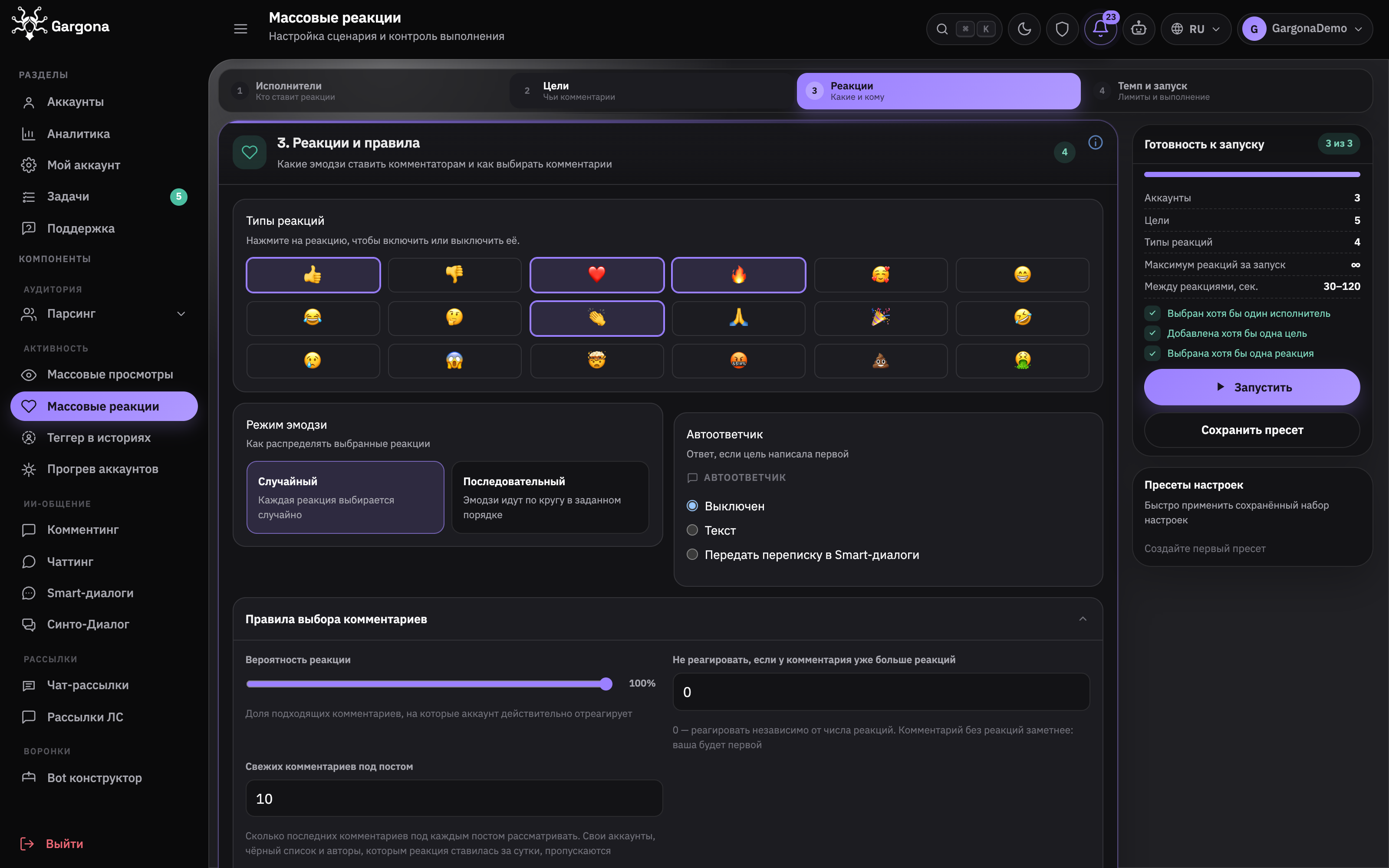Open the notifications bell icon
The width and height of the screenshot is (1389, 868).
coord(1100,29)
